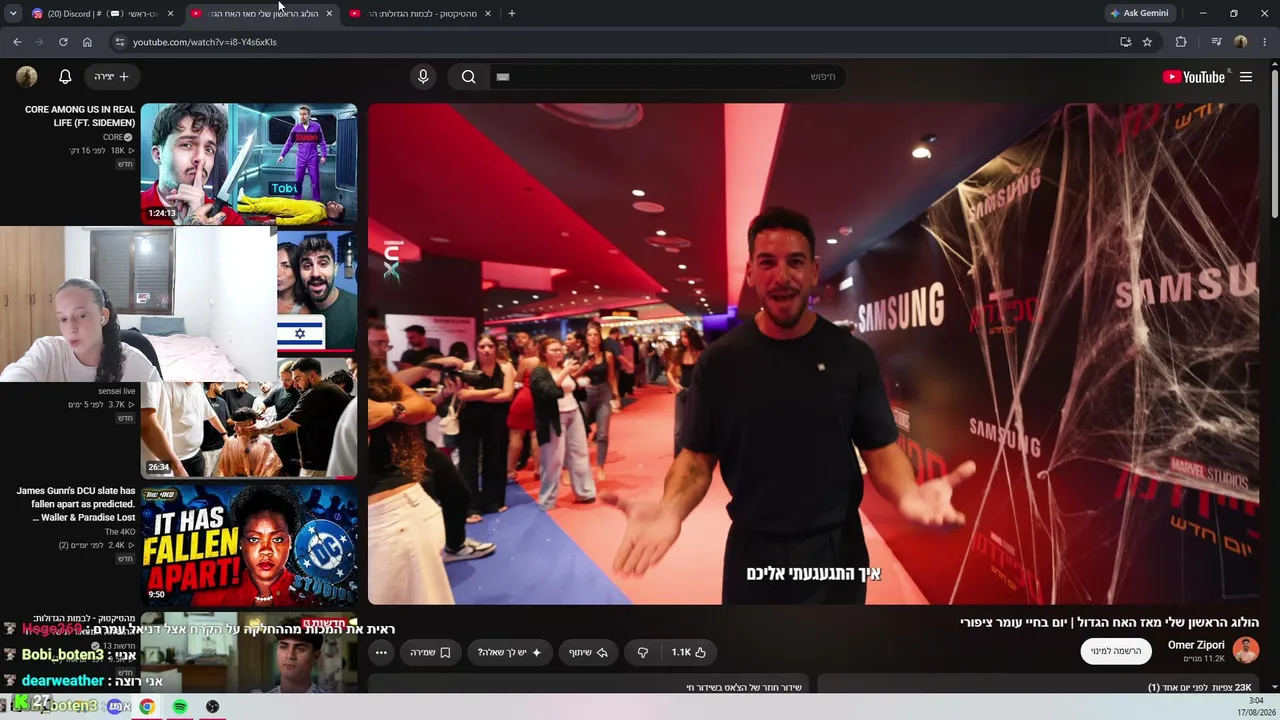Open the browser home page
Screen dimensions: 1280x720
click(87, 42)
